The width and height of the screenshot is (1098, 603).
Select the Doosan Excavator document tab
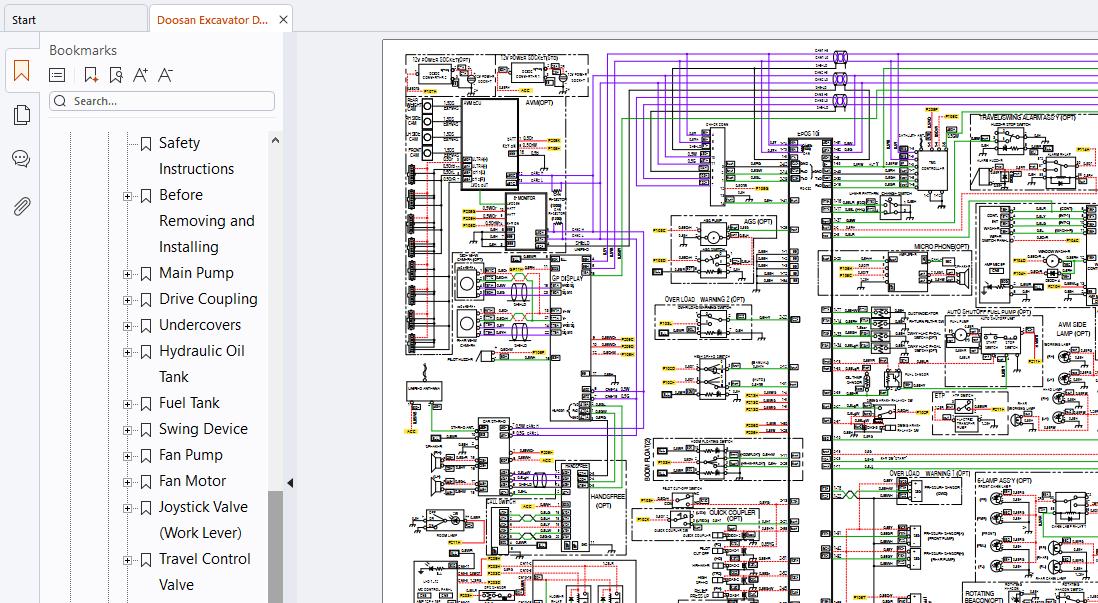coord(212,20)
